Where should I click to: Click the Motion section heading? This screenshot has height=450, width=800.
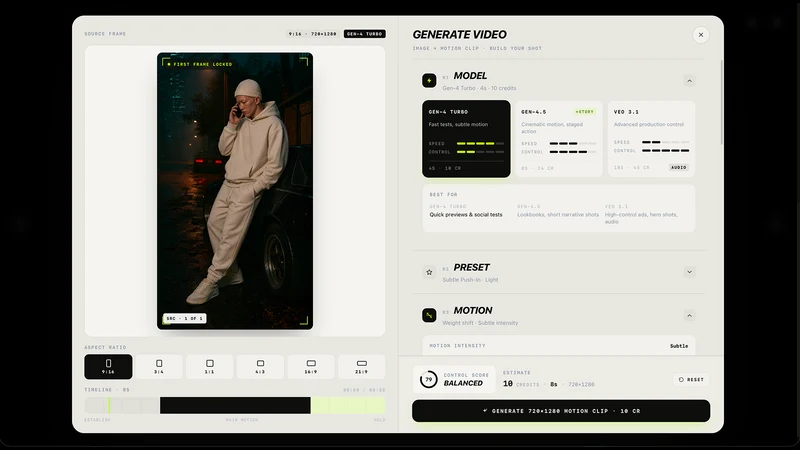point(473,310)
